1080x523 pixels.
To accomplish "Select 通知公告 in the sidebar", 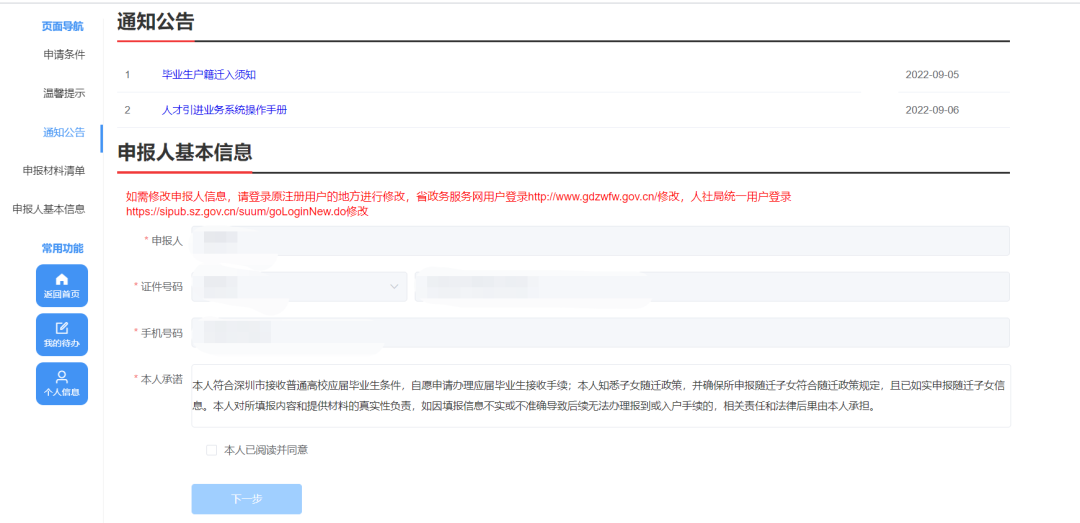I will coord(64,132).
